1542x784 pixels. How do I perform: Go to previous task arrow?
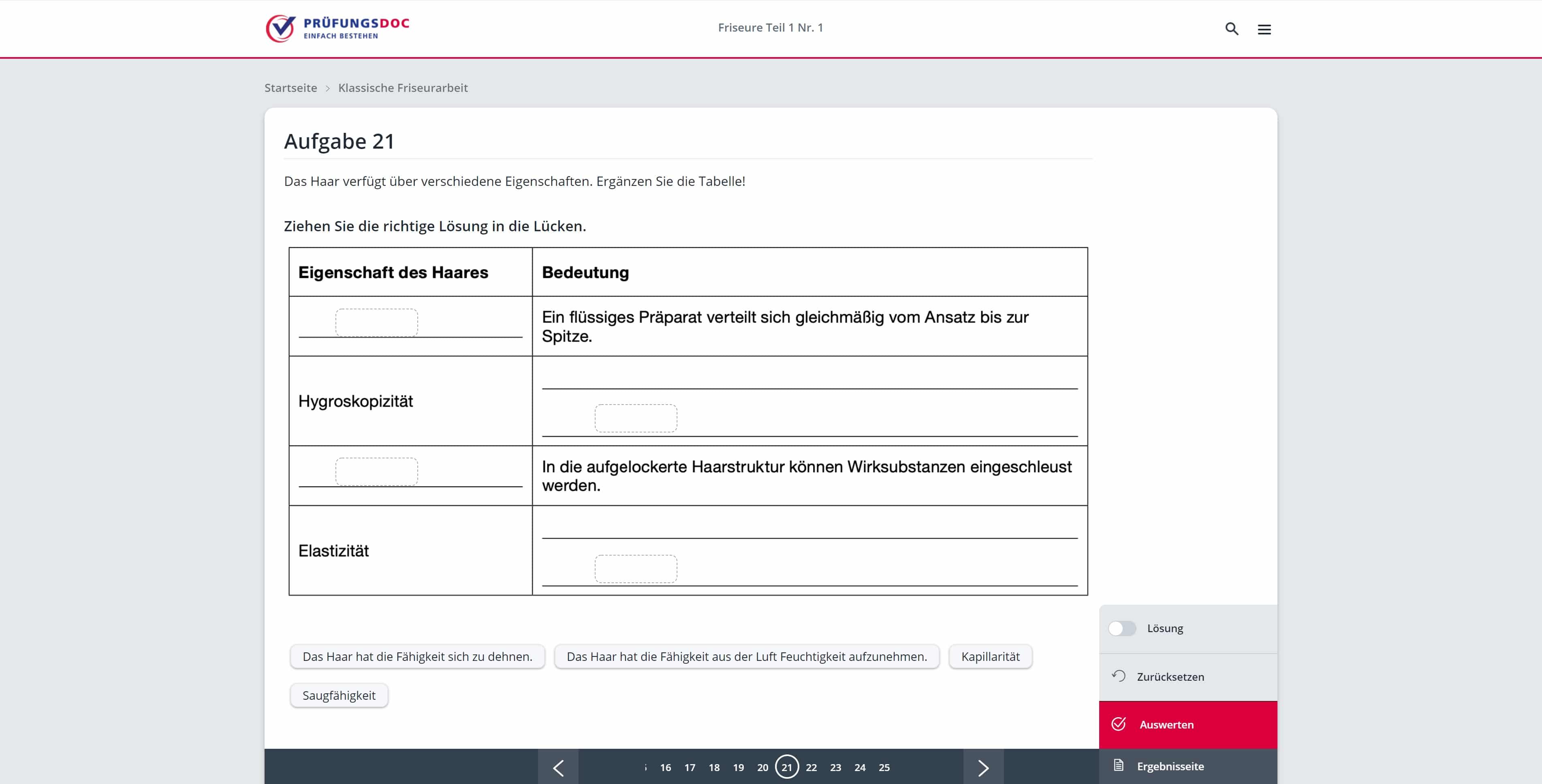tap(558, 767)
